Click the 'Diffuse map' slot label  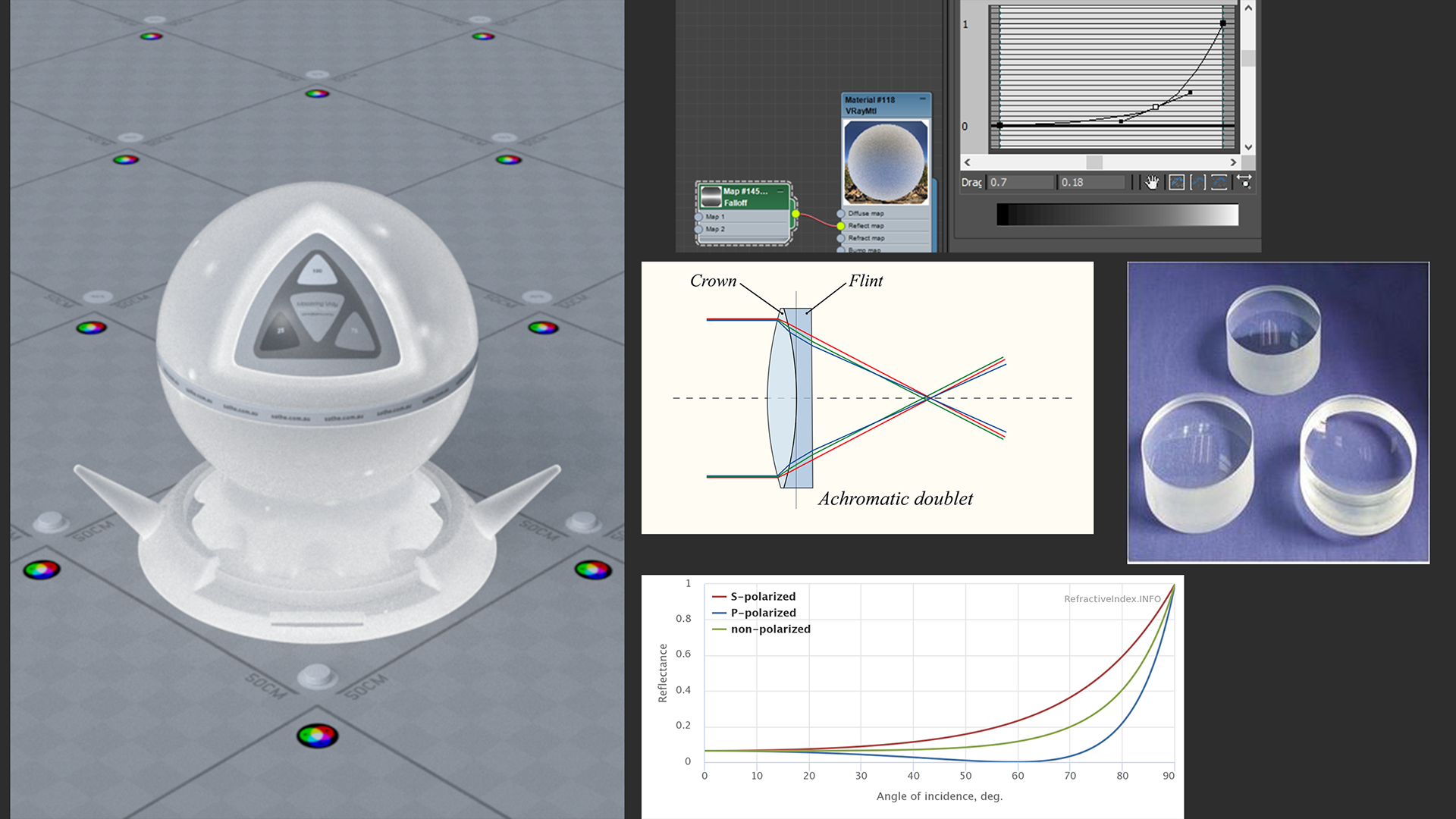click(x=866, y=213)
